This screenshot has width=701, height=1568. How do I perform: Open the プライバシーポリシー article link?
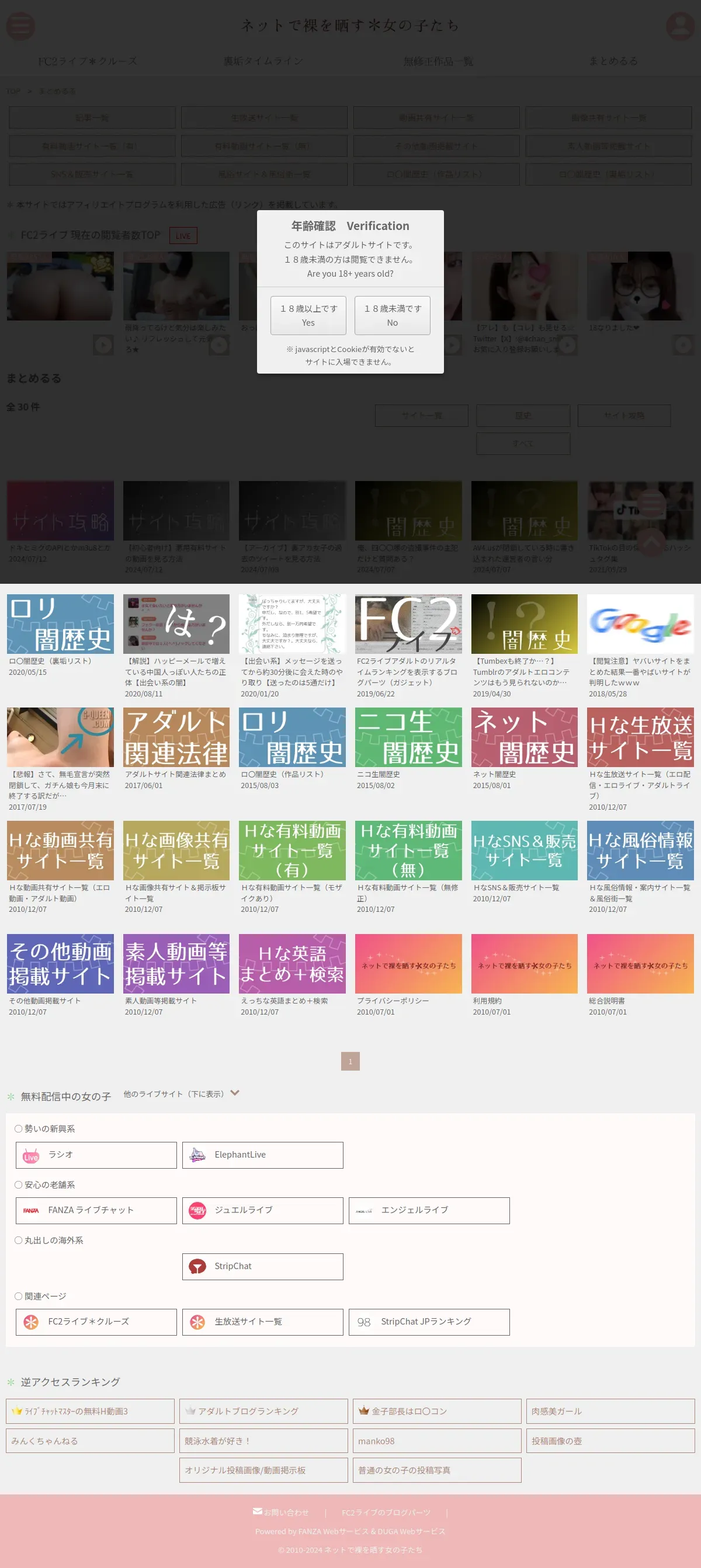click(393, 1001)
